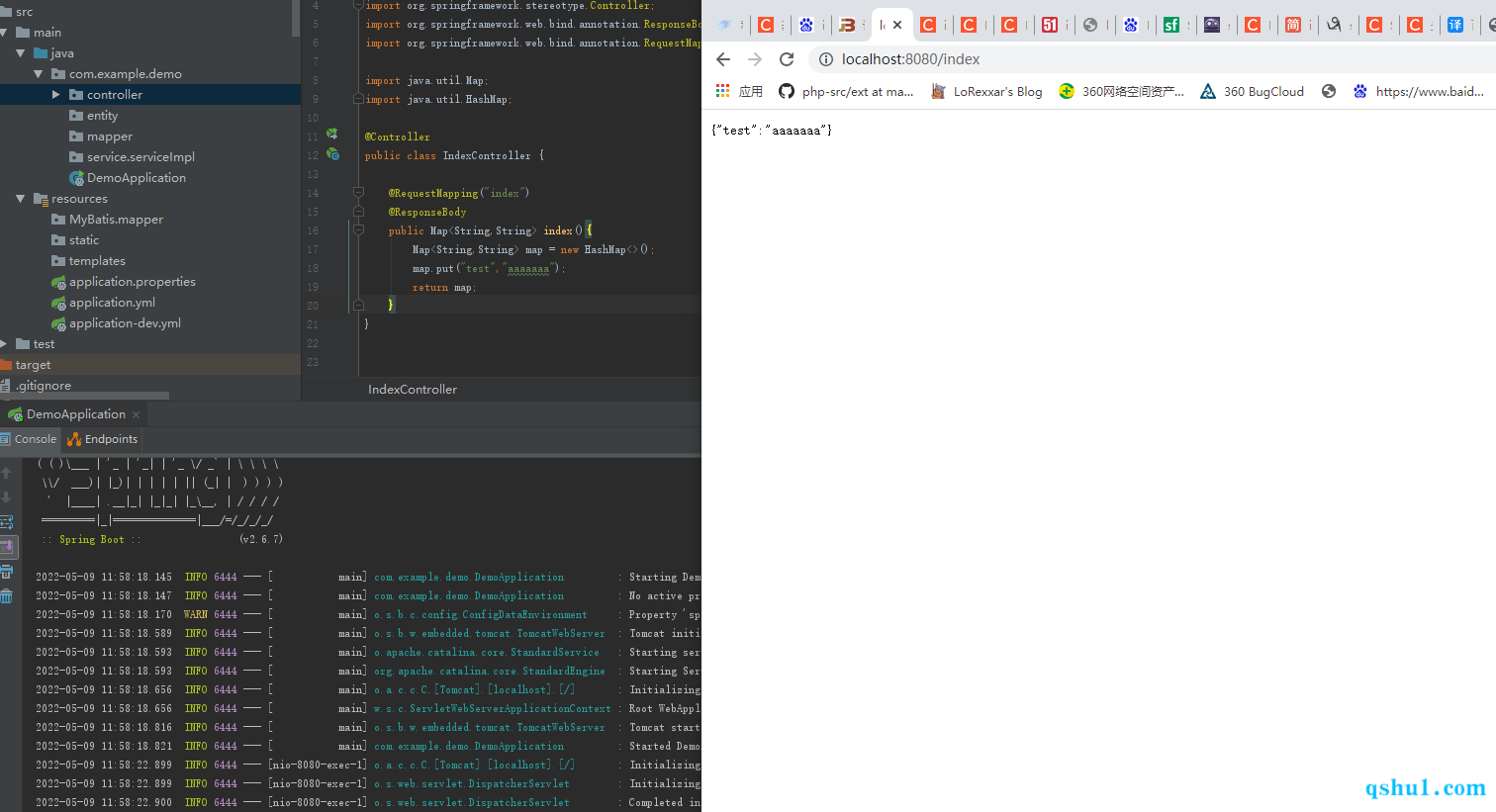This screenshot has width=1496, height=812.
Task: Clear console with the trash icon
Action: pos(6,596)
